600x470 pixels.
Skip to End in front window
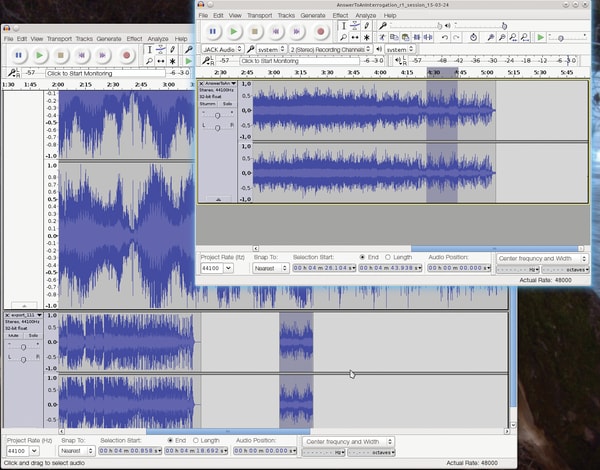point(297,32)
